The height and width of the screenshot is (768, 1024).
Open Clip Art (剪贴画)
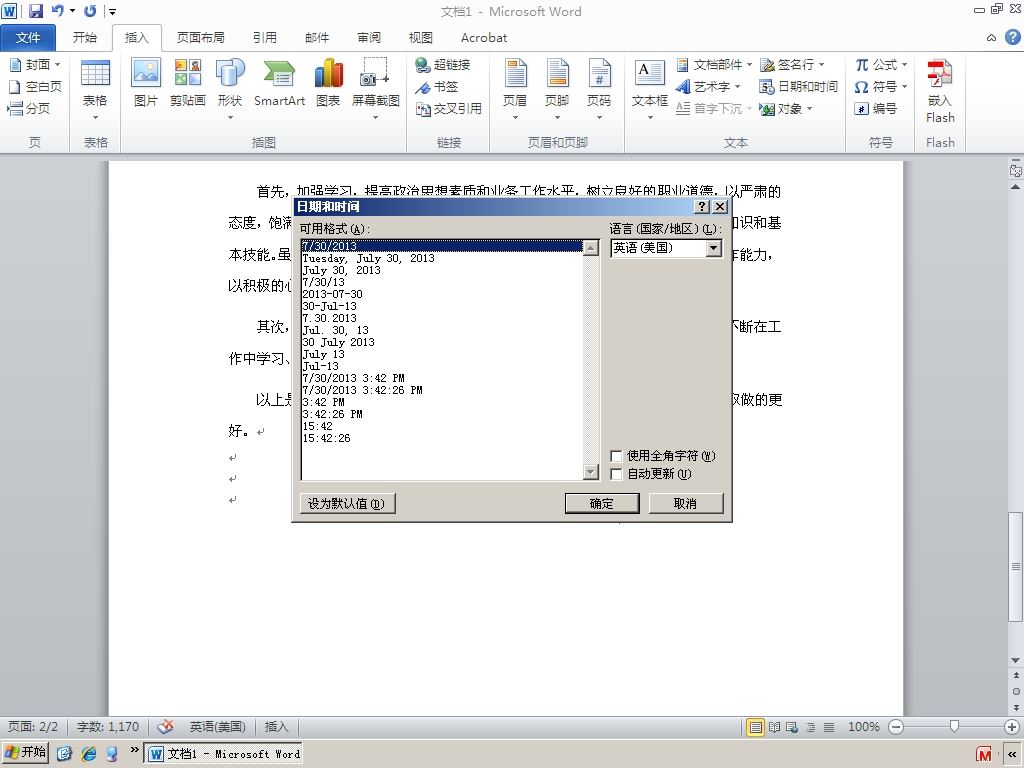coord(187,82)
